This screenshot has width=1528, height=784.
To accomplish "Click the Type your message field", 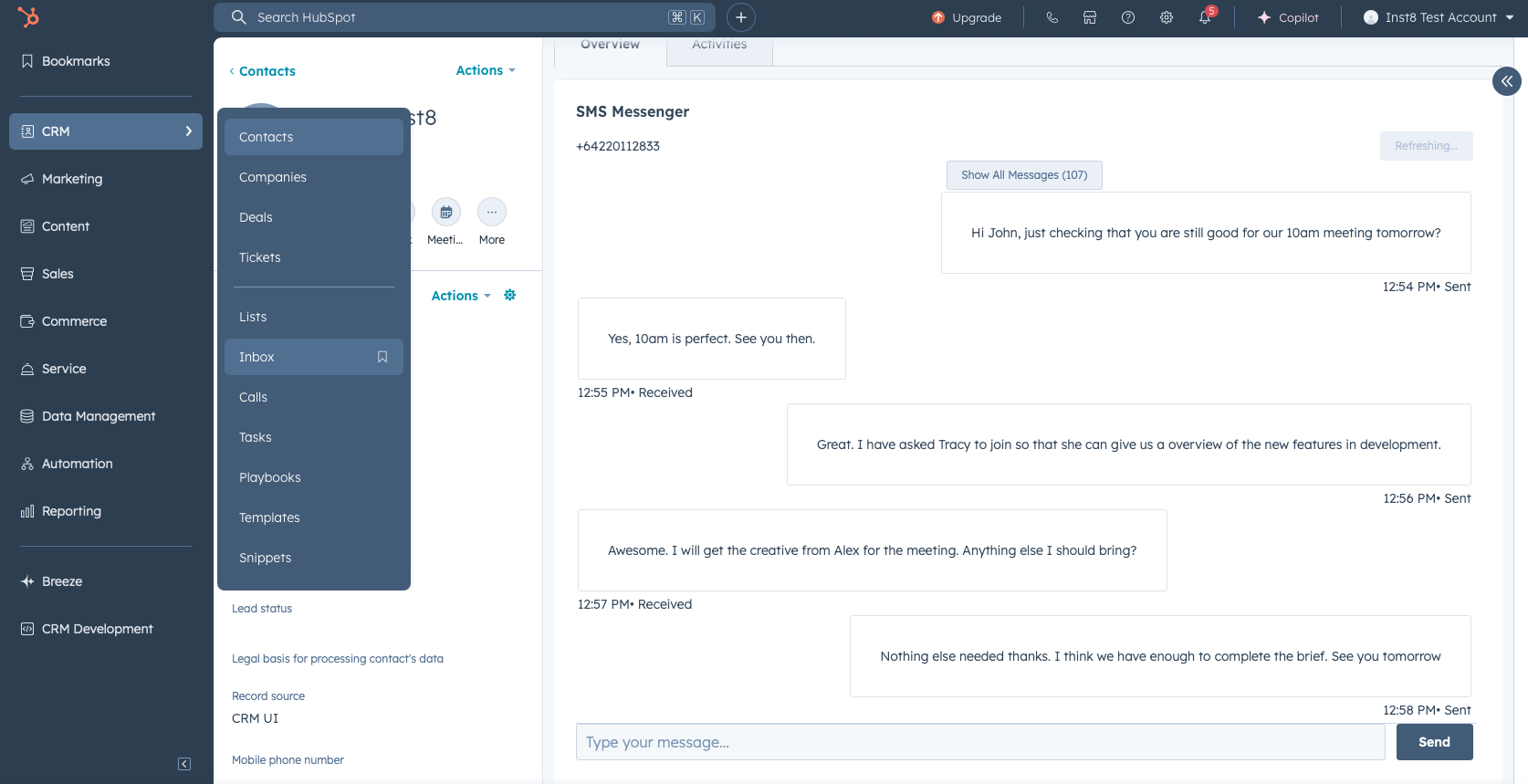I will point(980,742).
